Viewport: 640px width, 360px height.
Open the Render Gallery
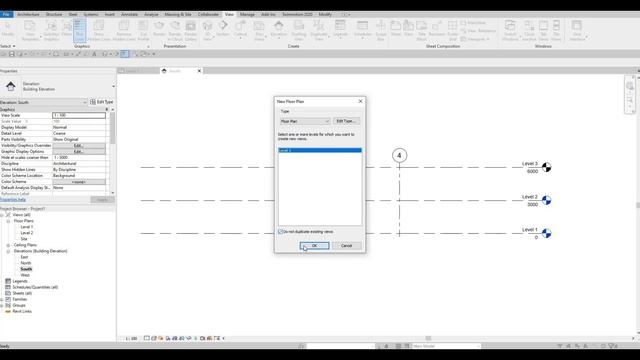191,31
